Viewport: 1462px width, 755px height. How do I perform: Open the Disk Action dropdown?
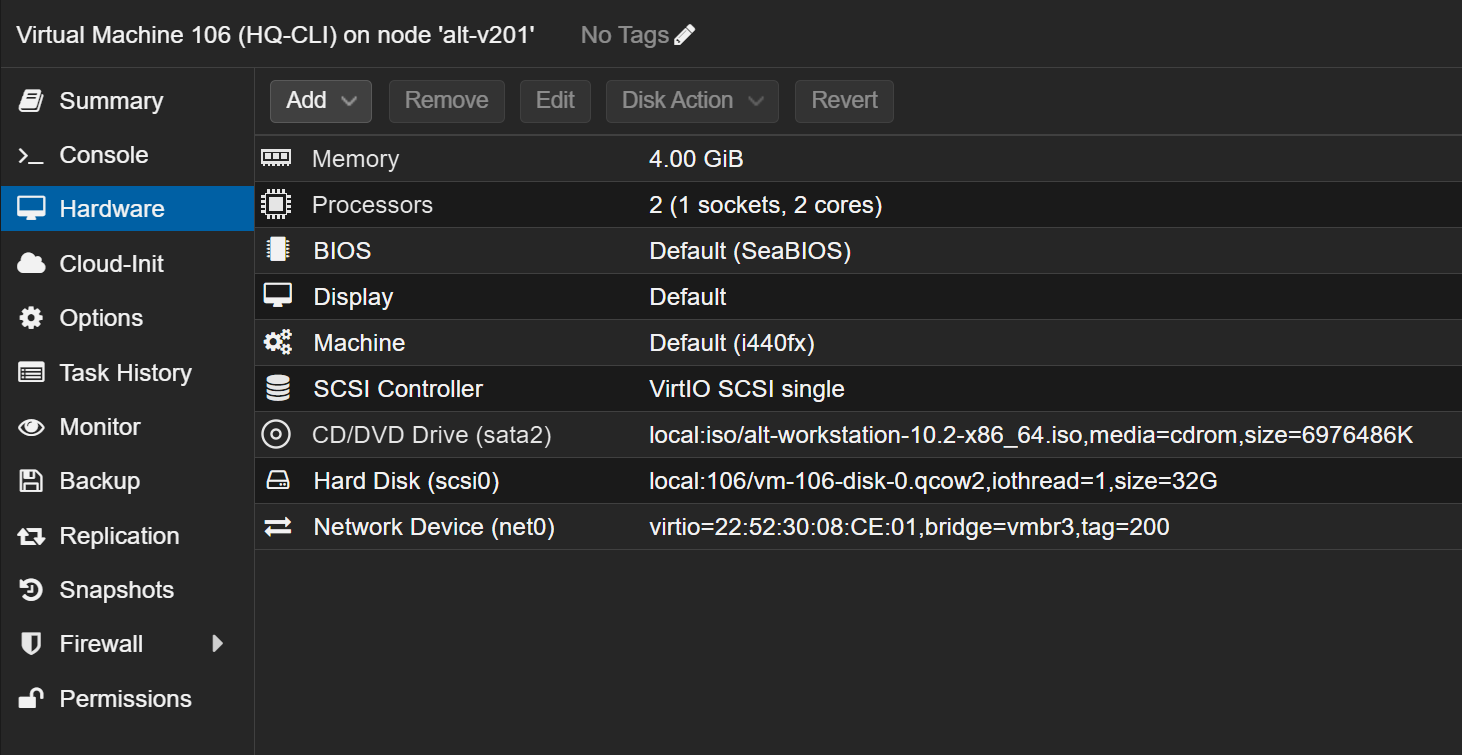(x=691, y=101)
